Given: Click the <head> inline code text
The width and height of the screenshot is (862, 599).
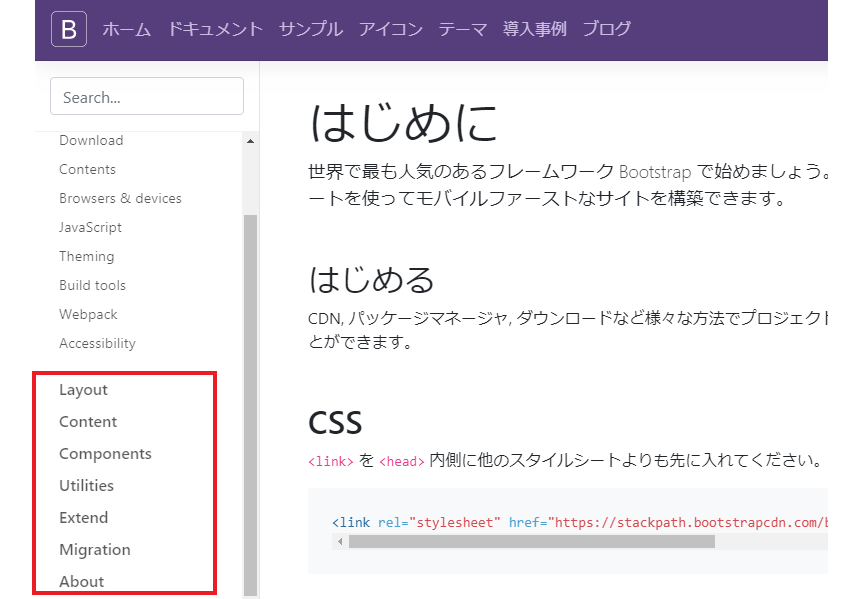Looking at the screenshot, I should coord(402,461).
